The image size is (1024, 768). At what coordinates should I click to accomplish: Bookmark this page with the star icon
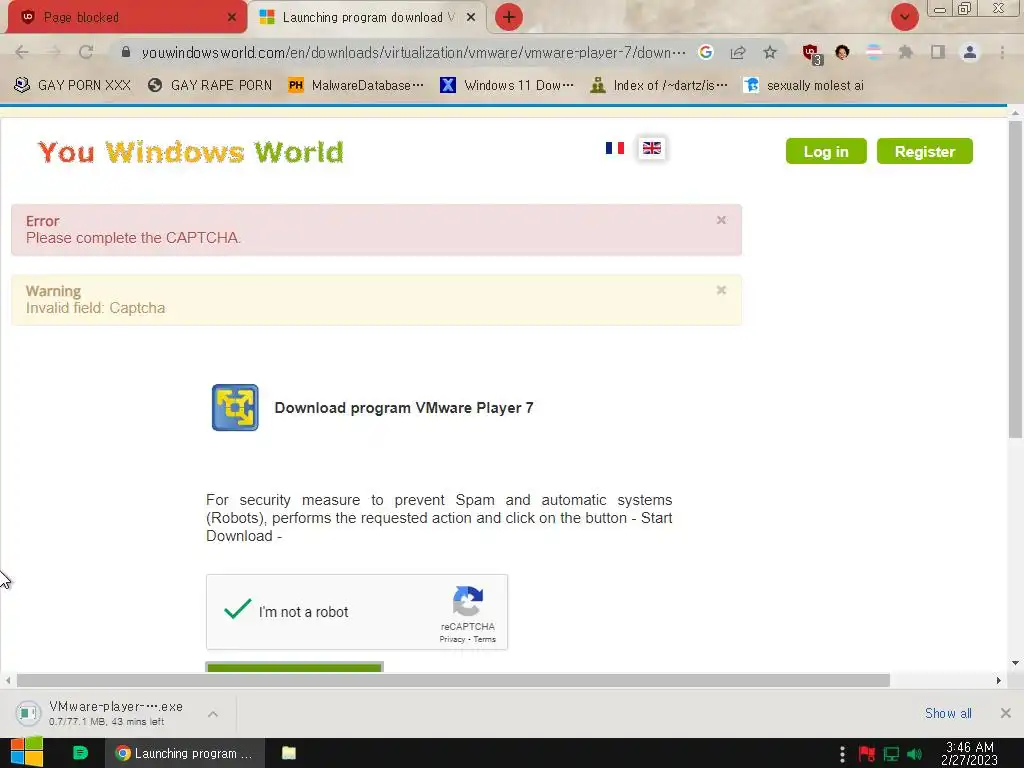tap(770, 52)
